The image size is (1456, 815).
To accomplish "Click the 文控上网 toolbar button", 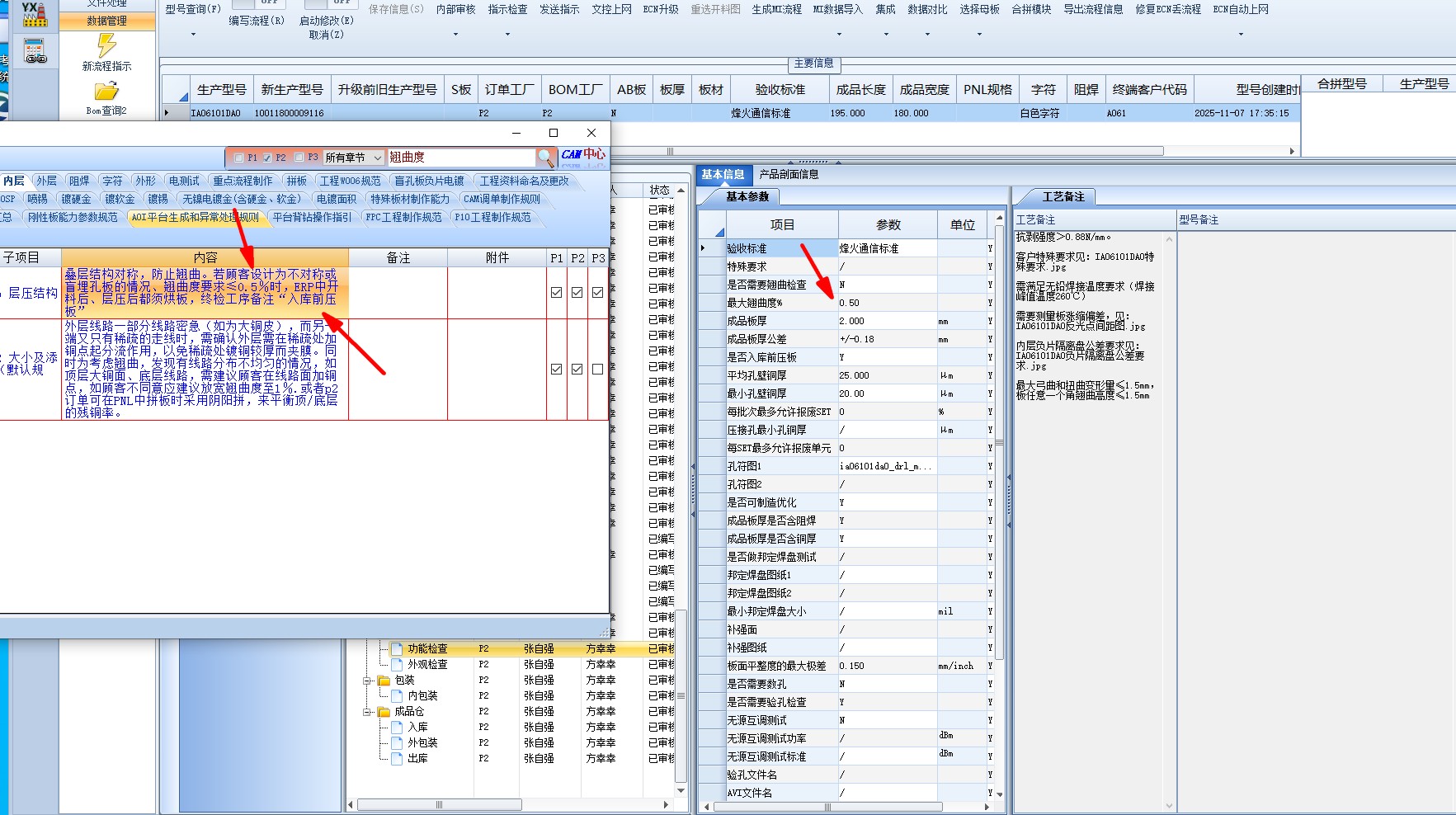I will [x=611, y=9].
